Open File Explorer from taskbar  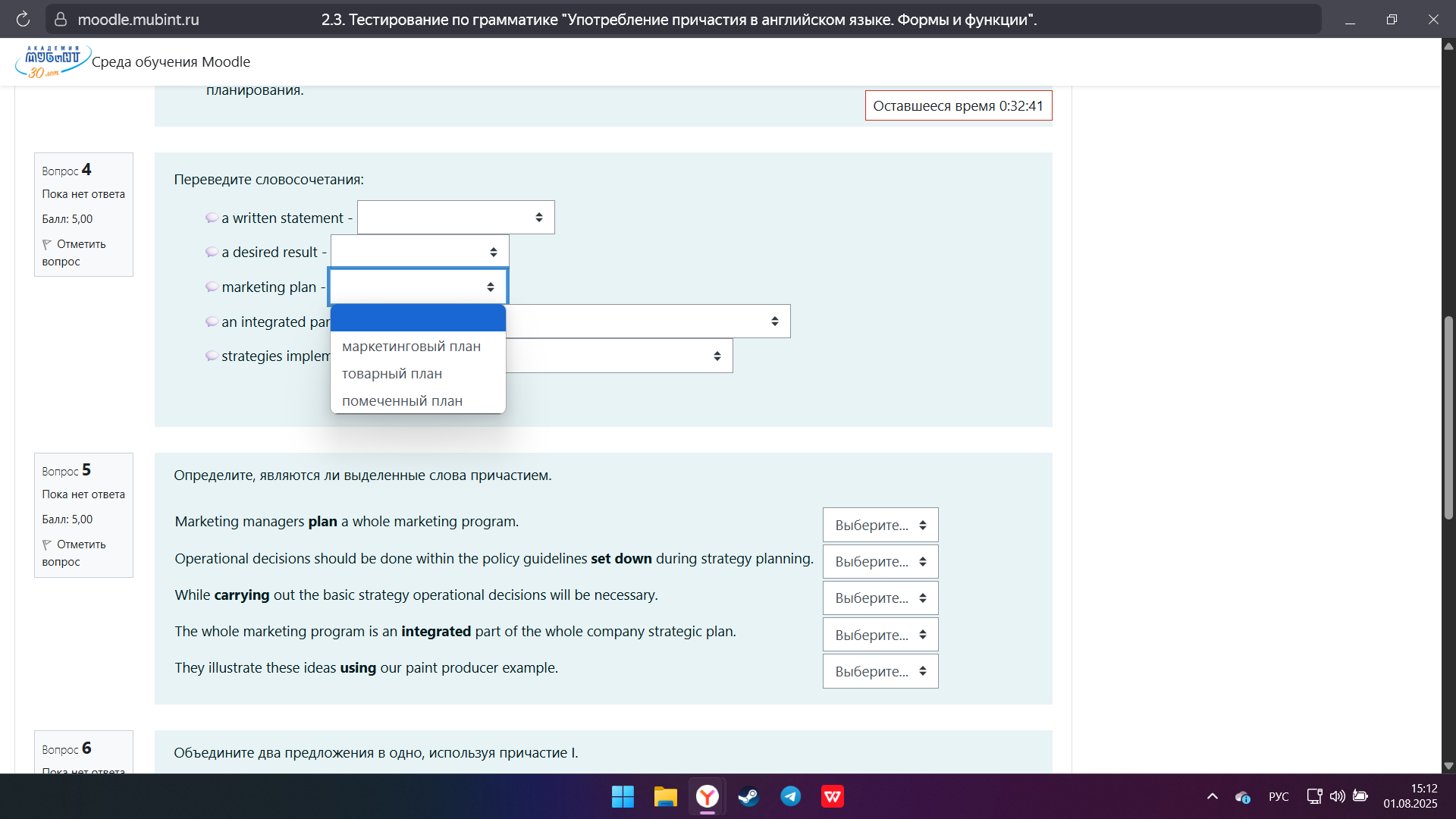pos(665,796)
